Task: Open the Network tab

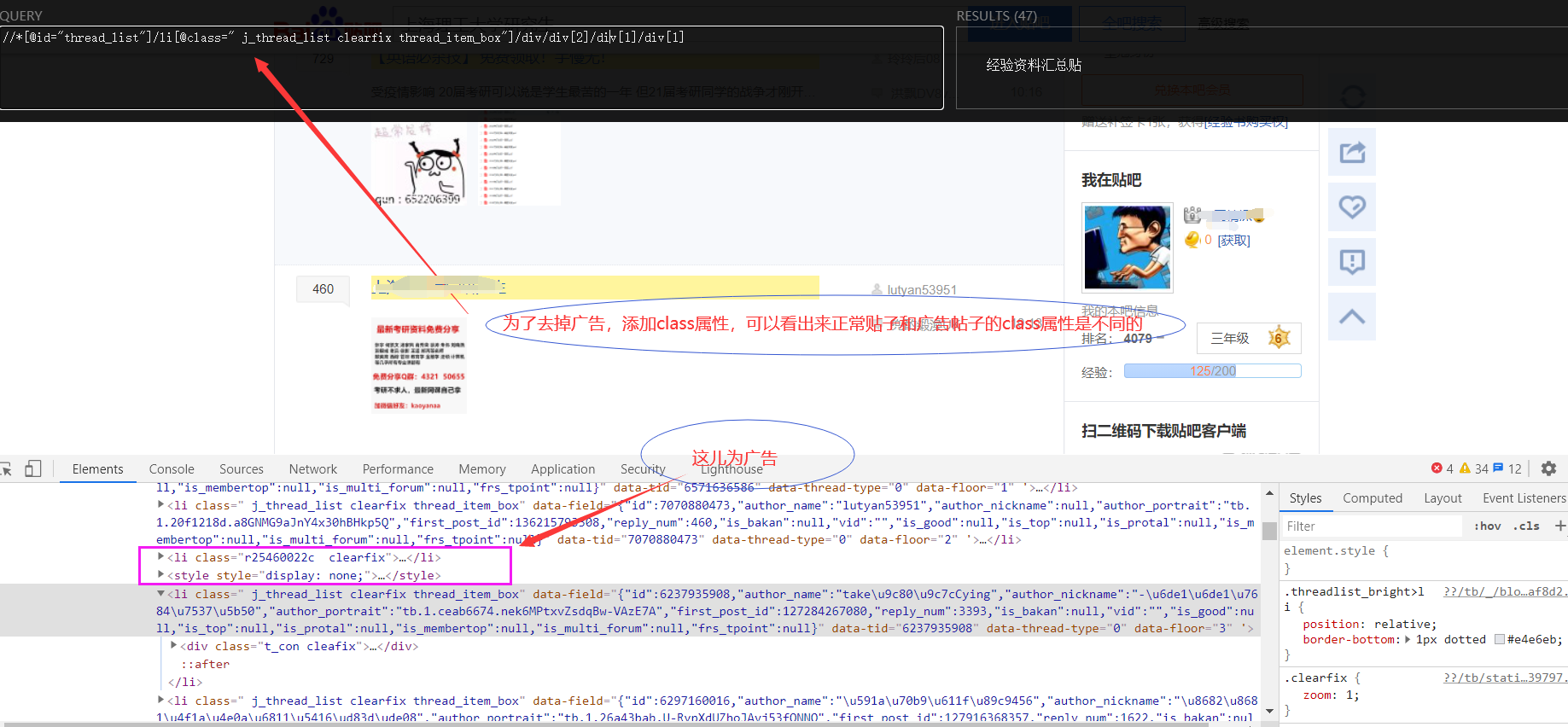Action: pos(313,469)
